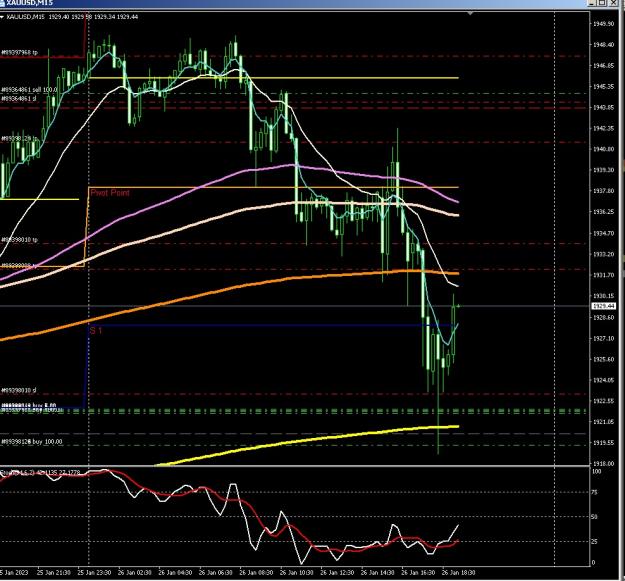The height and width of the screenshot is (581, 625).
Task: Click the 25 Jan 23:30 time label
Action: pos(94,573)
